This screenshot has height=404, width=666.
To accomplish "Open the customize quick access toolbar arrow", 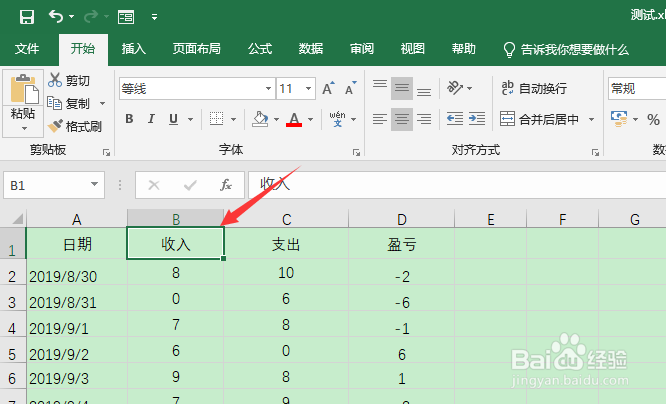I will [x=155, y=17].
